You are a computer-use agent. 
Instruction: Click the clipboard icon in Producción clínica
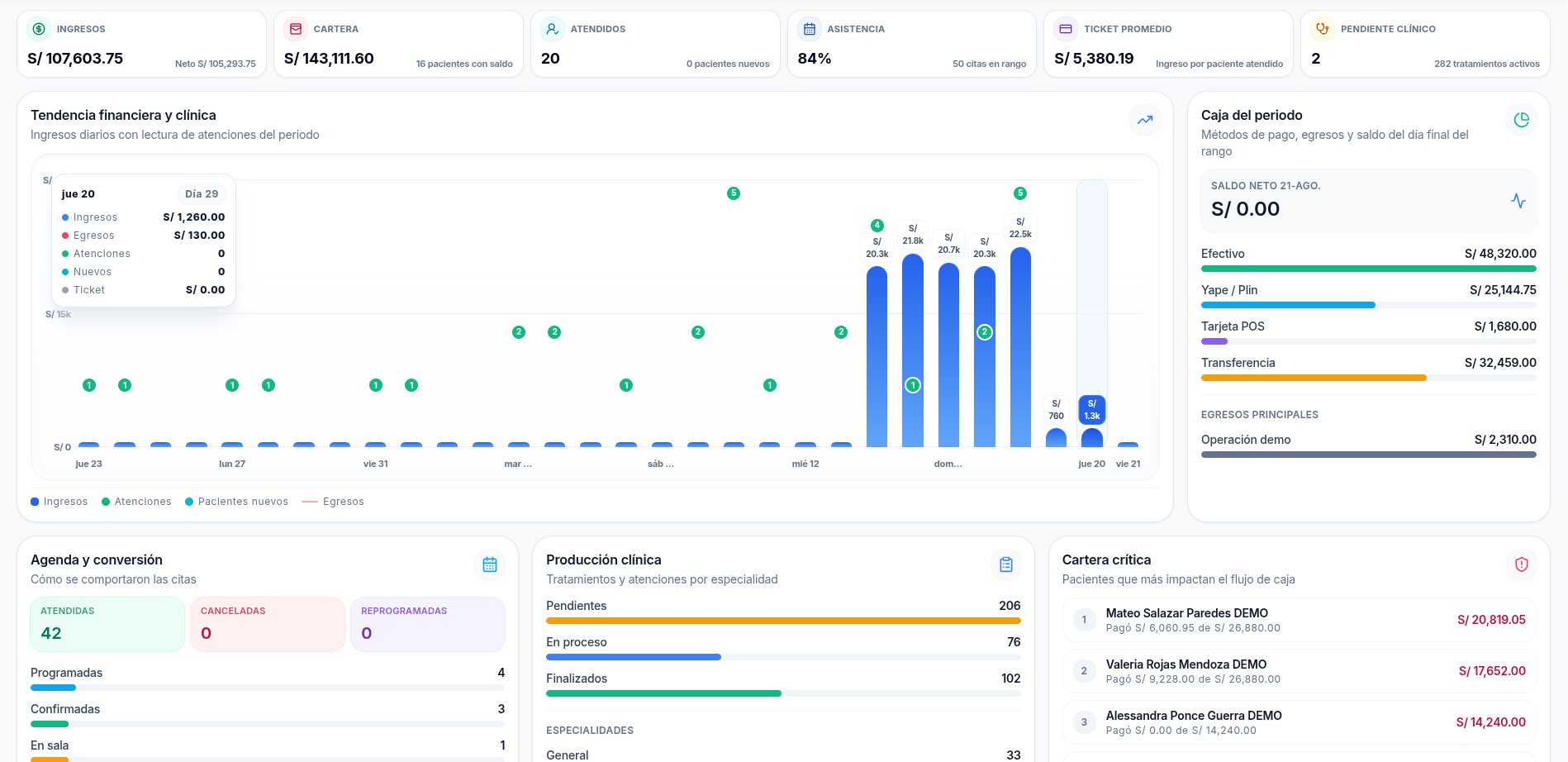click(x=1006, y=564)
